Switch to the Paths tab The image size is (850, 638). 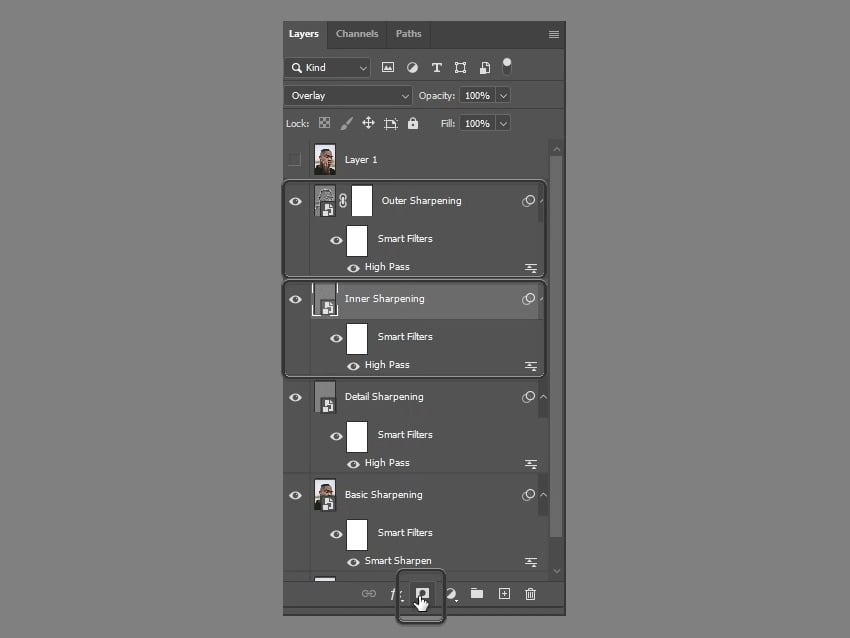coord(408,34)
